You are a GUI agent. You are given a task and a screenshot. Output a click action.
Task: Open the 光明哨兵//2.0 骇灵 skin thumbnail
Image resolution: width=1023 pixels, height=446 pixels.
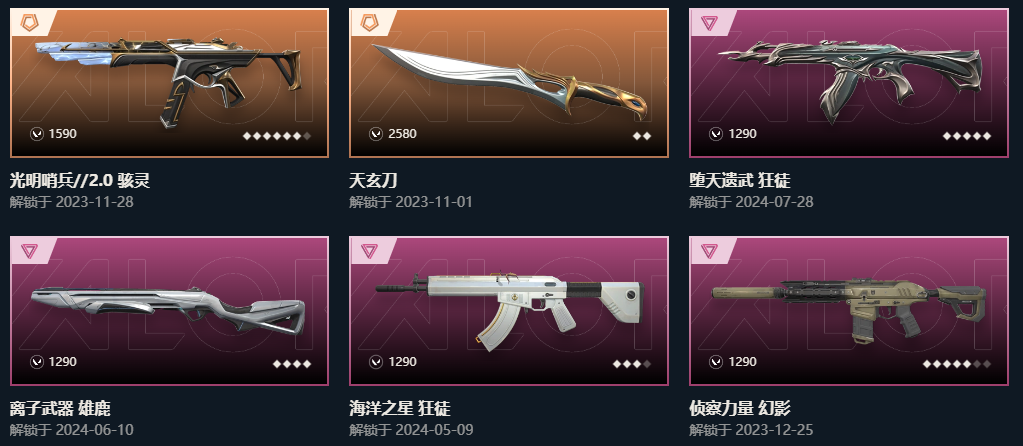coord(168,78)
